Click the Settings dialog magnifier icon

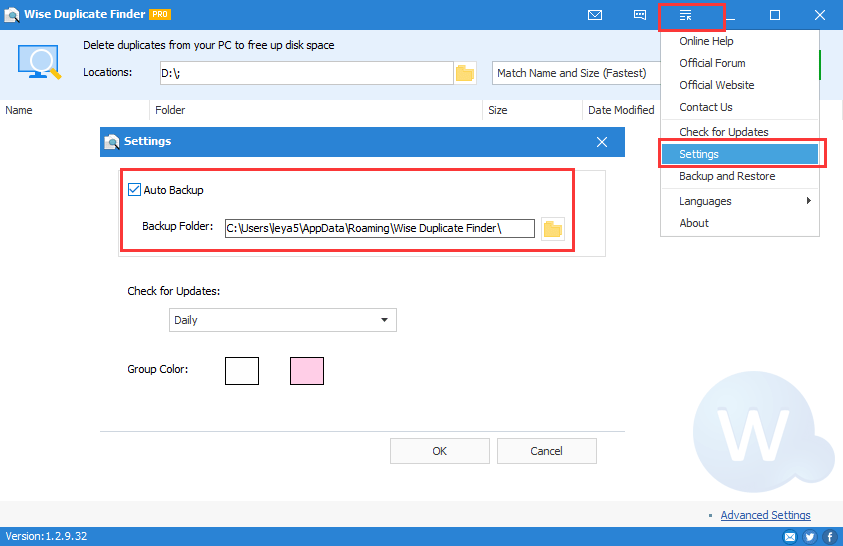click(112, 142)
